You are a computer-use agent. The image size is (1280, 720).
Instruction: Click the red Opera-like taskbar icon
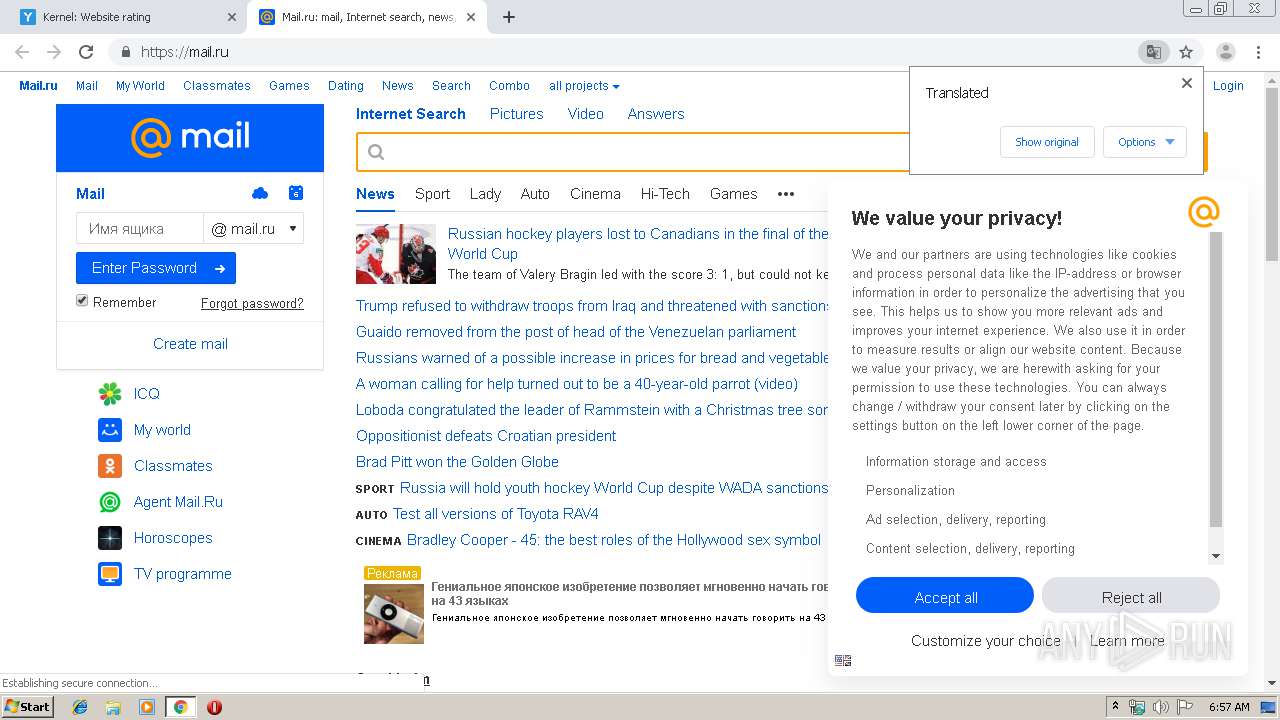click(214, 707)
